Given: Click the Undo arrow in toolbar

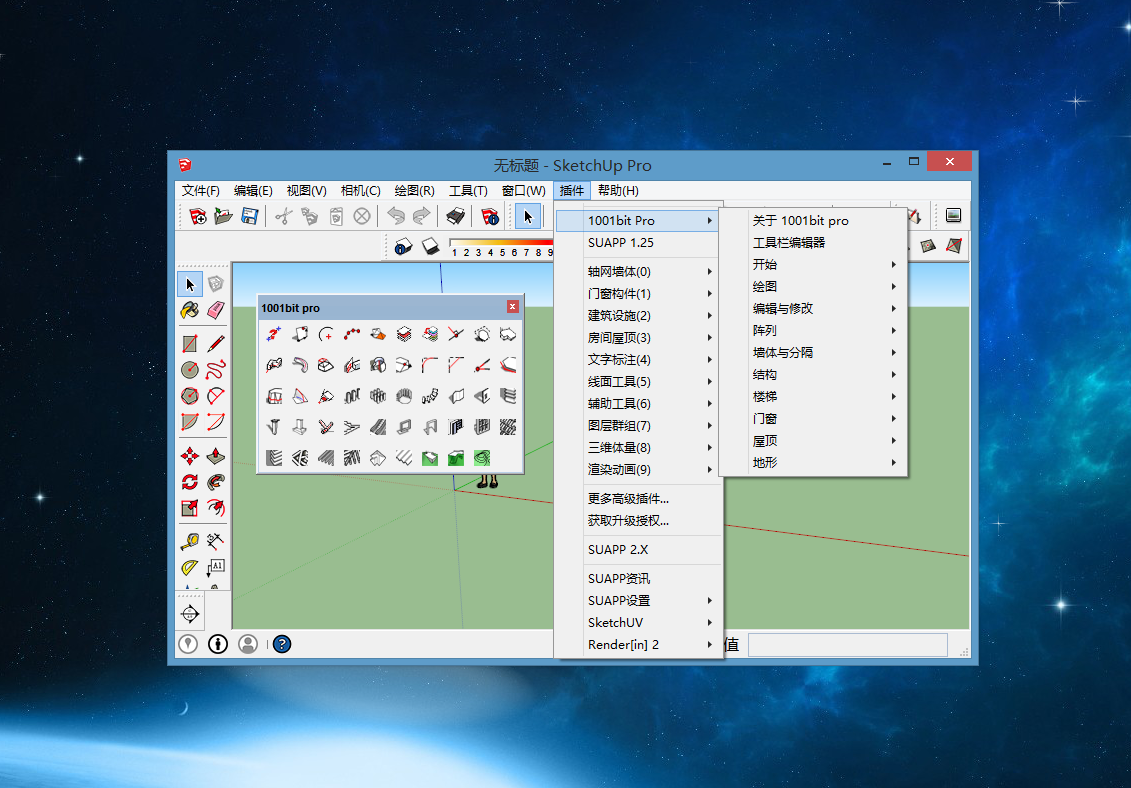Looking at the screenshot, I should [395, 216].
